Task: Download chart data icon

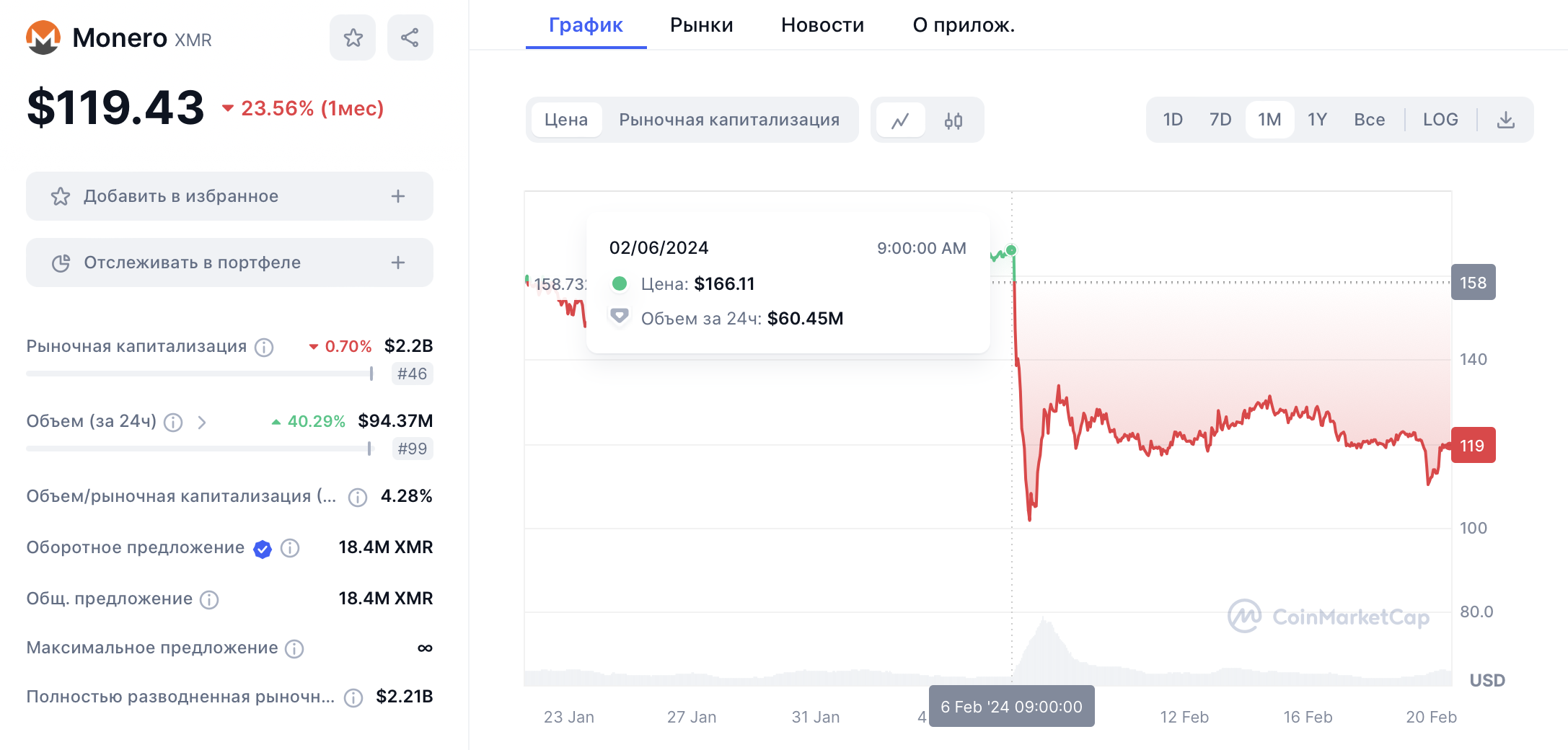Action: (x=1506, y=120)
